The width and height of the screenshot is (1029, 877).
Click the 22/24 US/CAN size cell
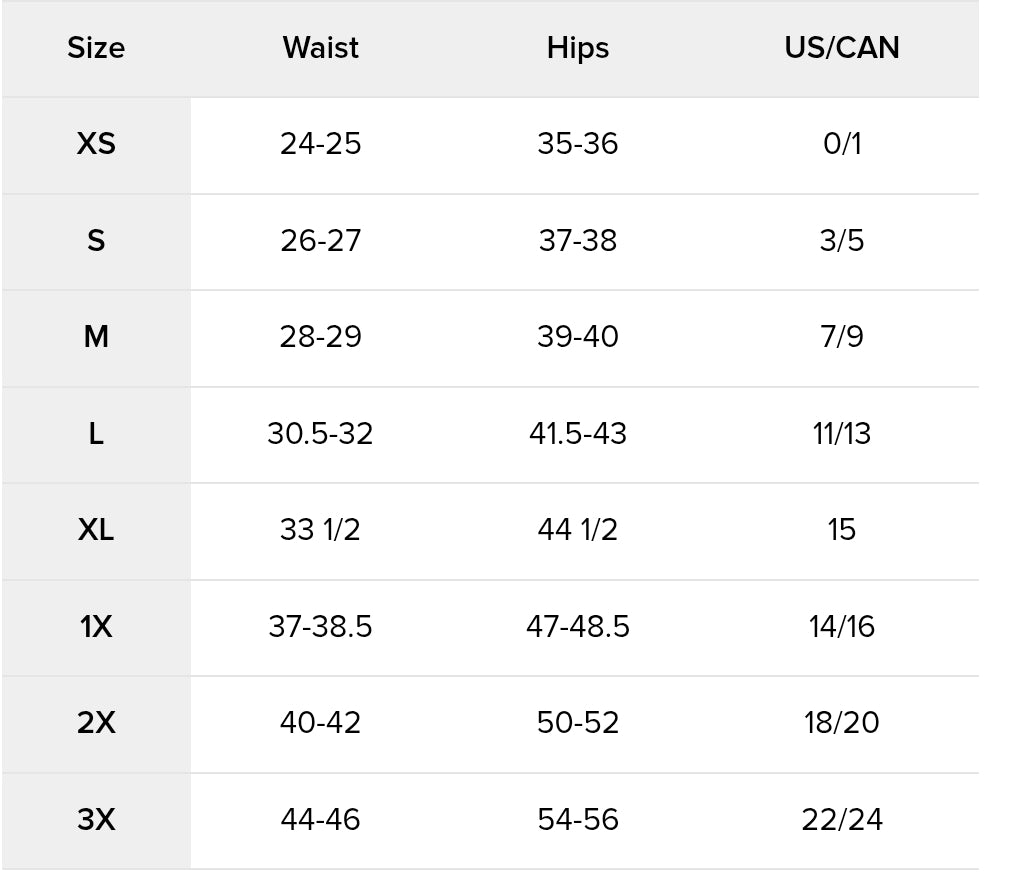click(x=842, y=820)
